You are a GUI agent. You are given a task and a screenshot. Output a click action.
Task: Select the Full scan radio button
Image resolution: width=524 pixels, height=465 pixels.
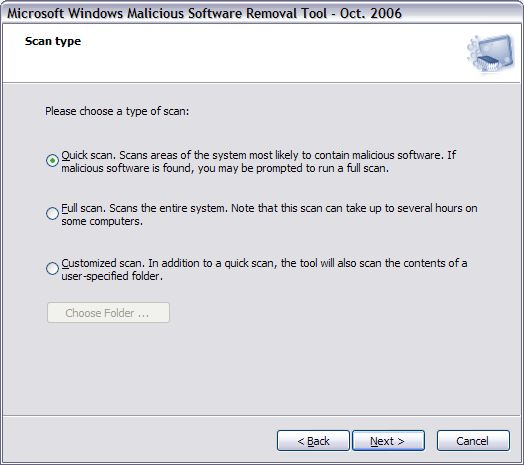52,214
